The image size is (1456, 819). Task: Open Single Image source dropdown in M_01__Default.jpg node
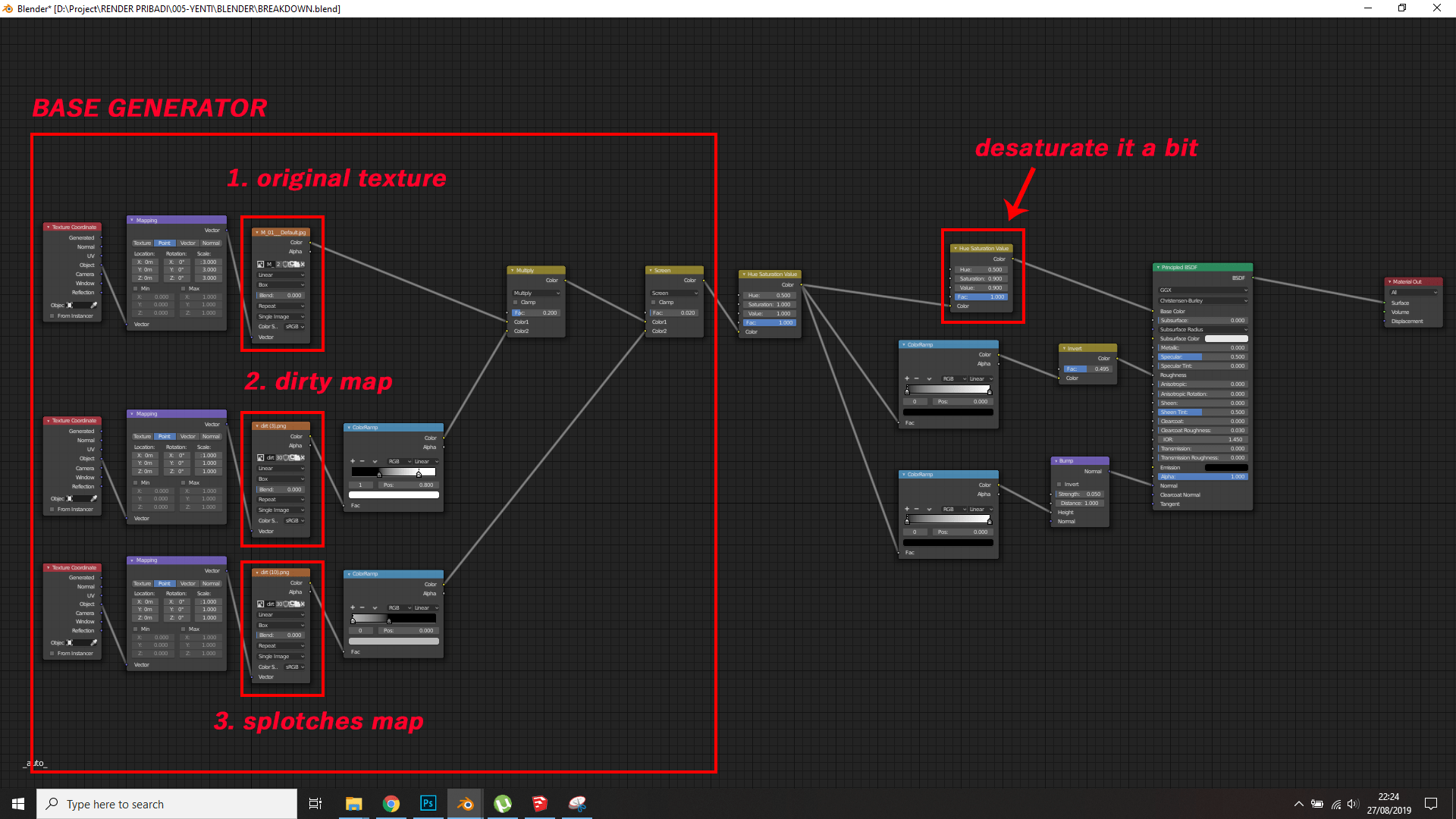click(281, 317)
